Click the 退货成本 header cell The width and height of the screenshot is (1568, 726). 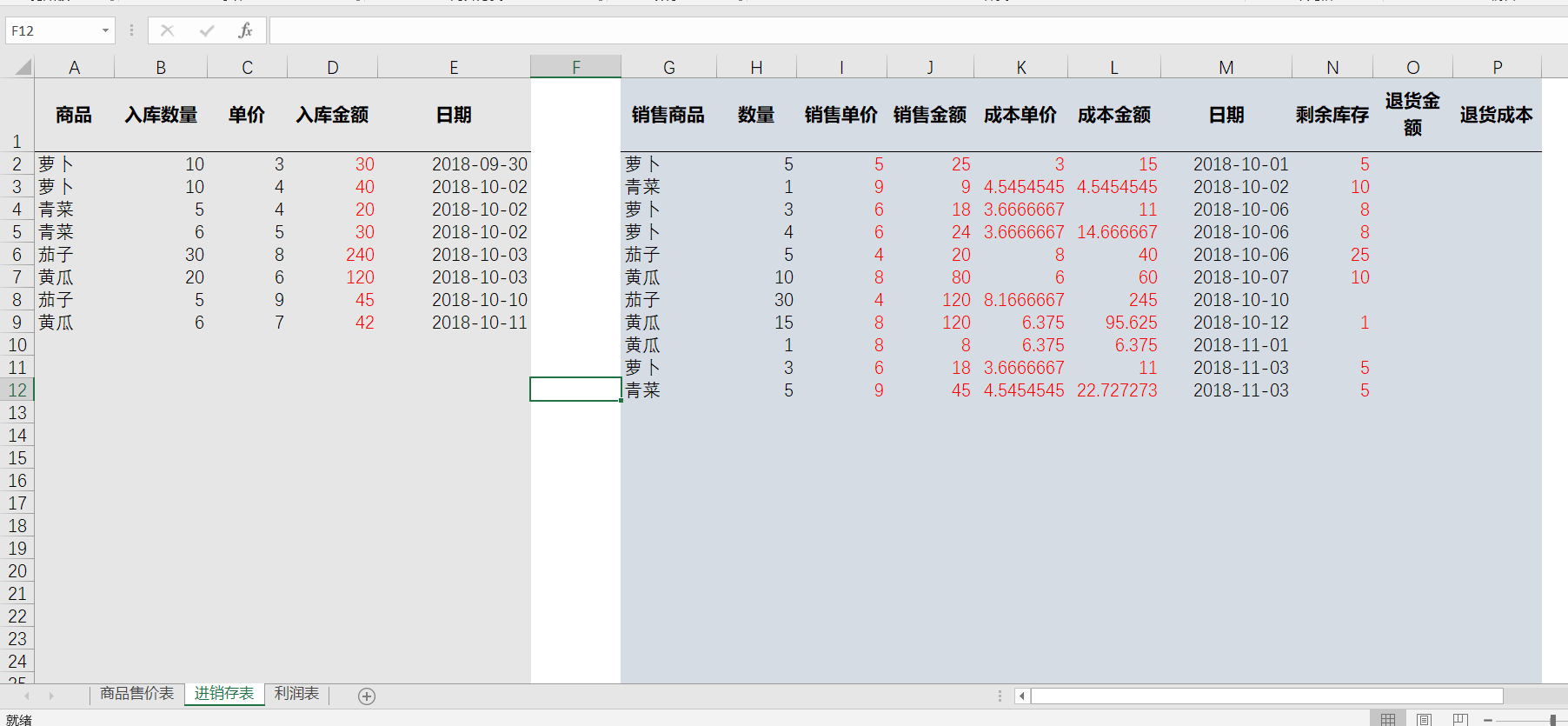coord(1497,115)
